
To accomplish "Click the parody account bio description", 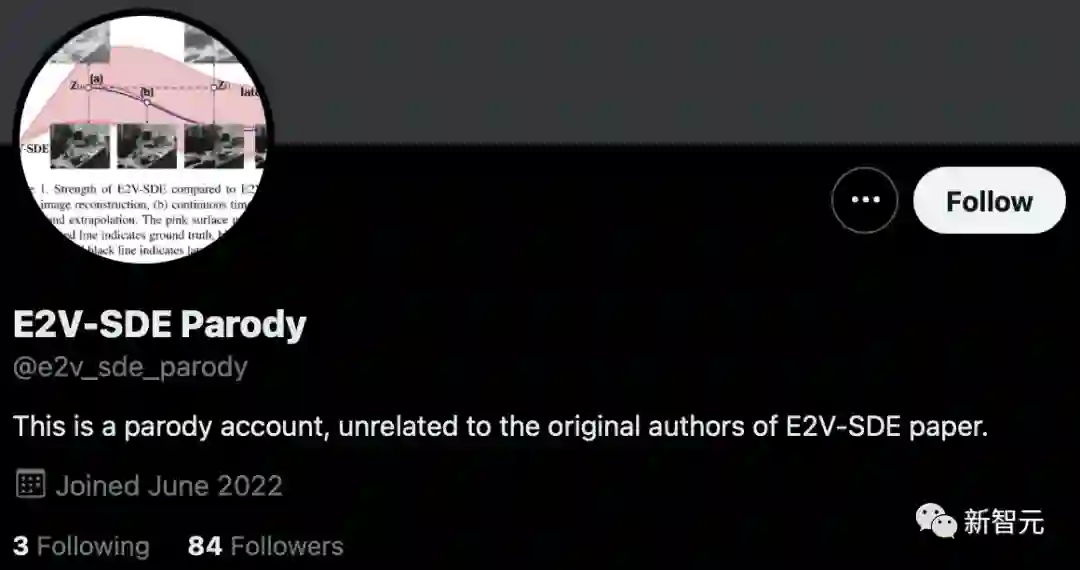I will (x=501, y=427).
